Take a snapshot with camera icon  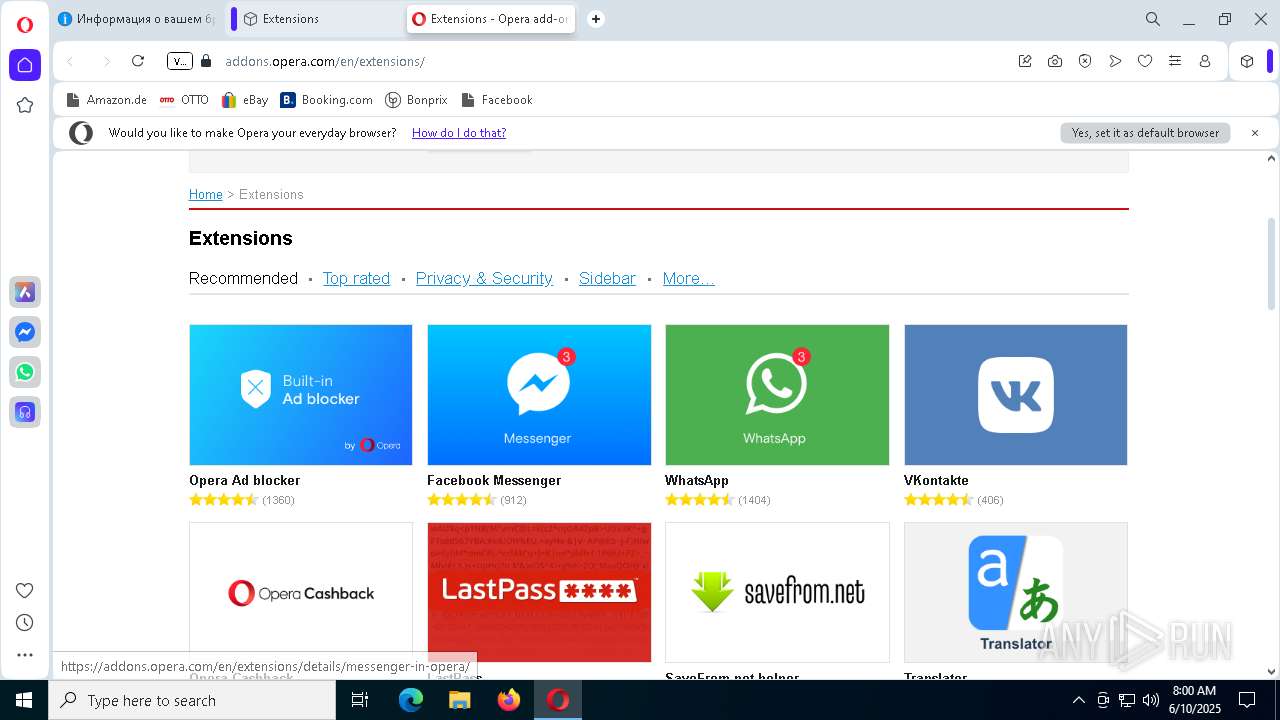1055,61
